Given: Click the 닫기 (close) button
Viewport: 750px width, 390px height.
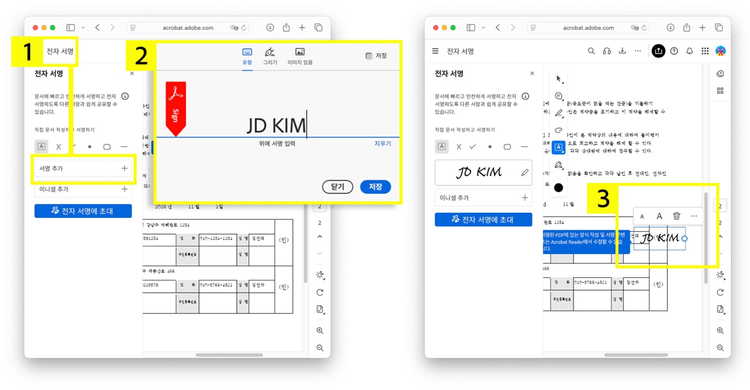Looking at the screenshot, I should (338, 187).
